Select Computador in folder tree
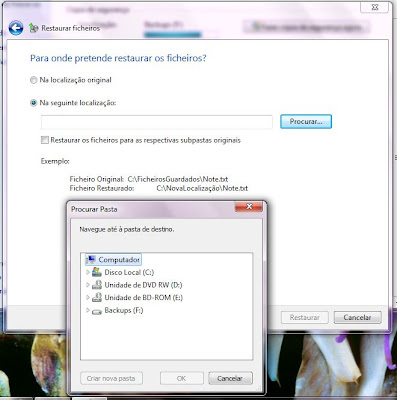The width and height of the screenshot is (397, 400). pyautogui.click(x=119, y=259)
